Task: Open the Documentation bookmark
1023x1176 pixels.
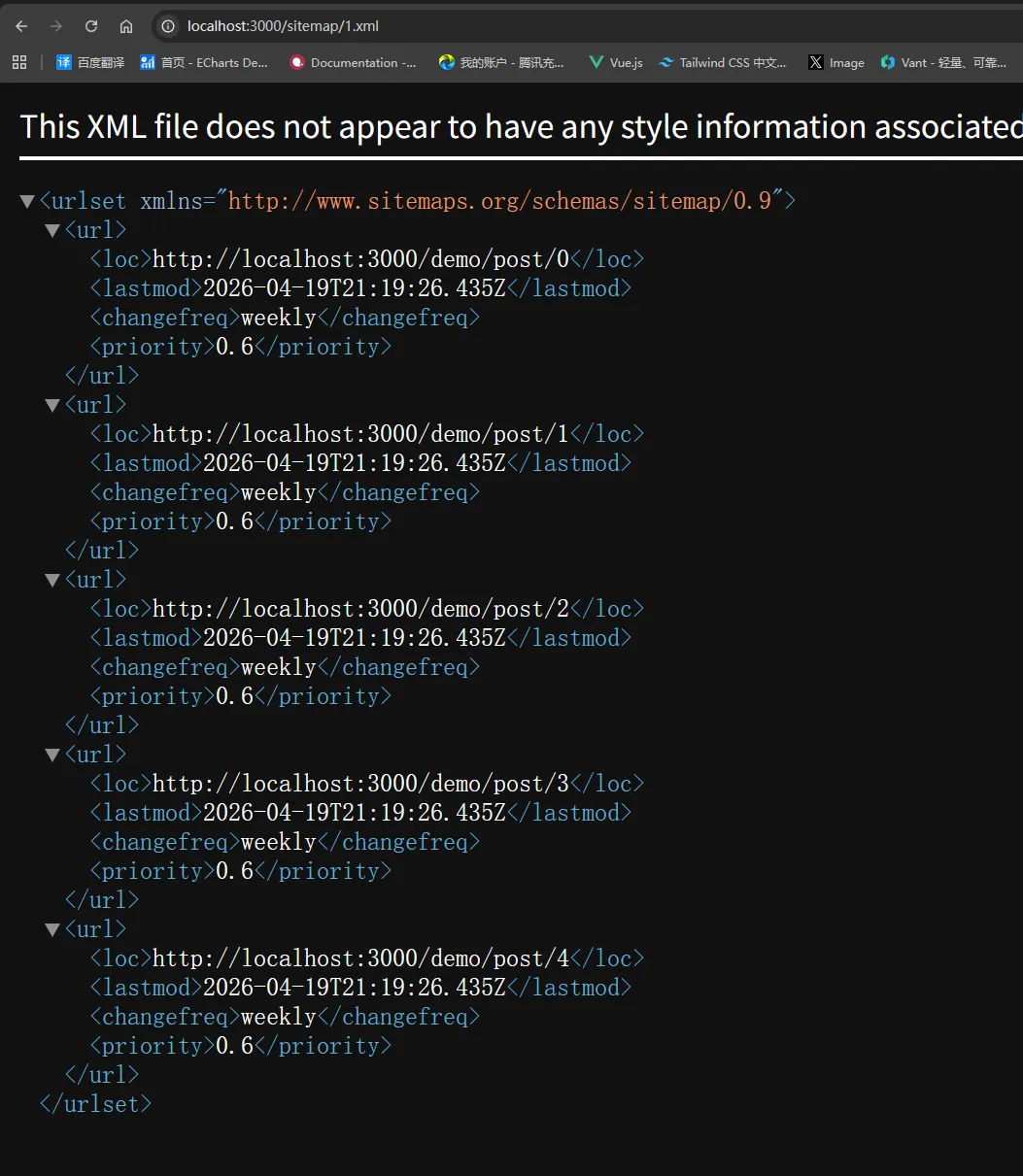Action: click(354, 62)
